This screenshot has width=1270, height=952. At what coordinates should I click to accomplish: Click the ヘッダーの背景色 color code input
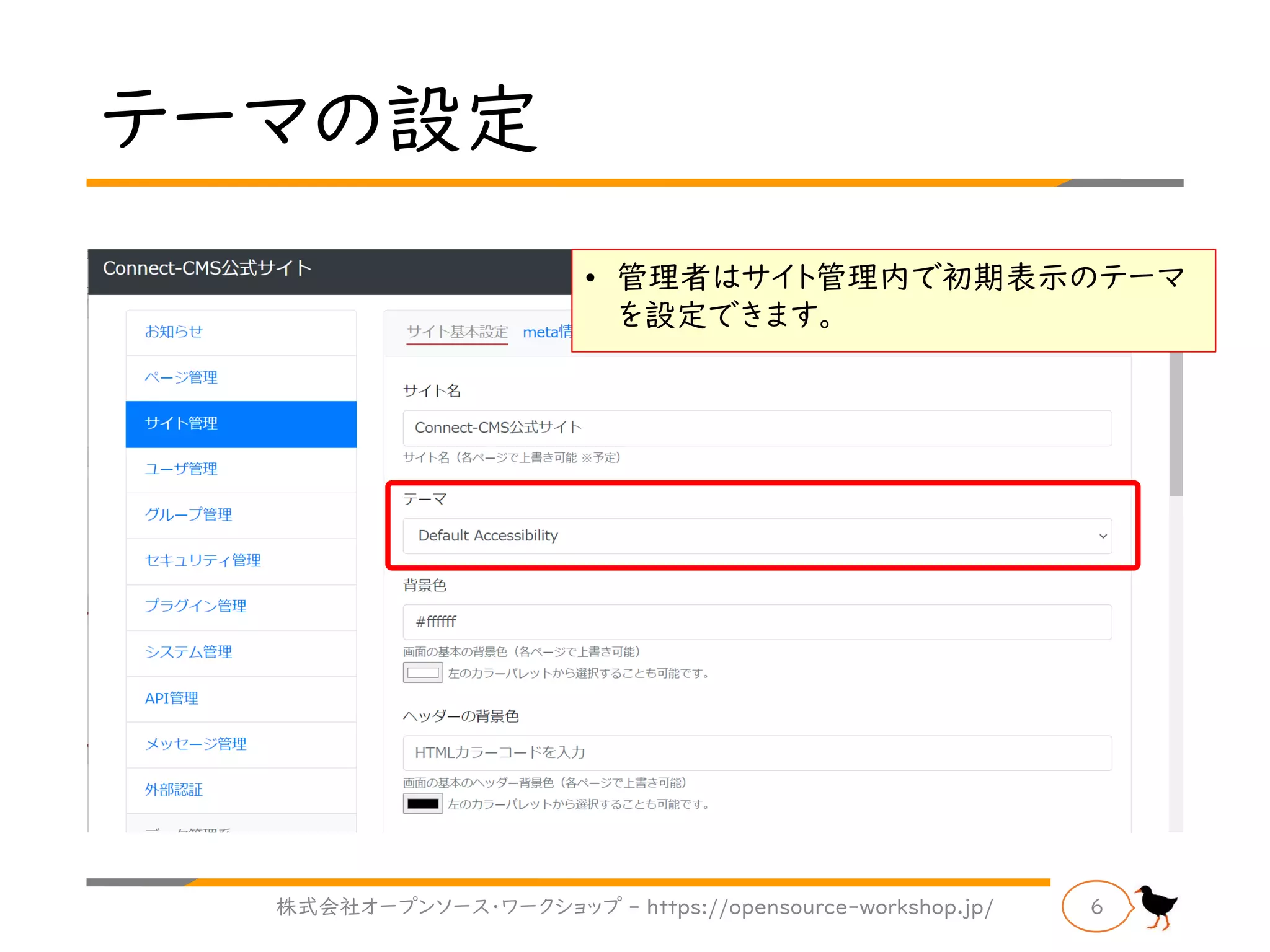pos(757,753)
